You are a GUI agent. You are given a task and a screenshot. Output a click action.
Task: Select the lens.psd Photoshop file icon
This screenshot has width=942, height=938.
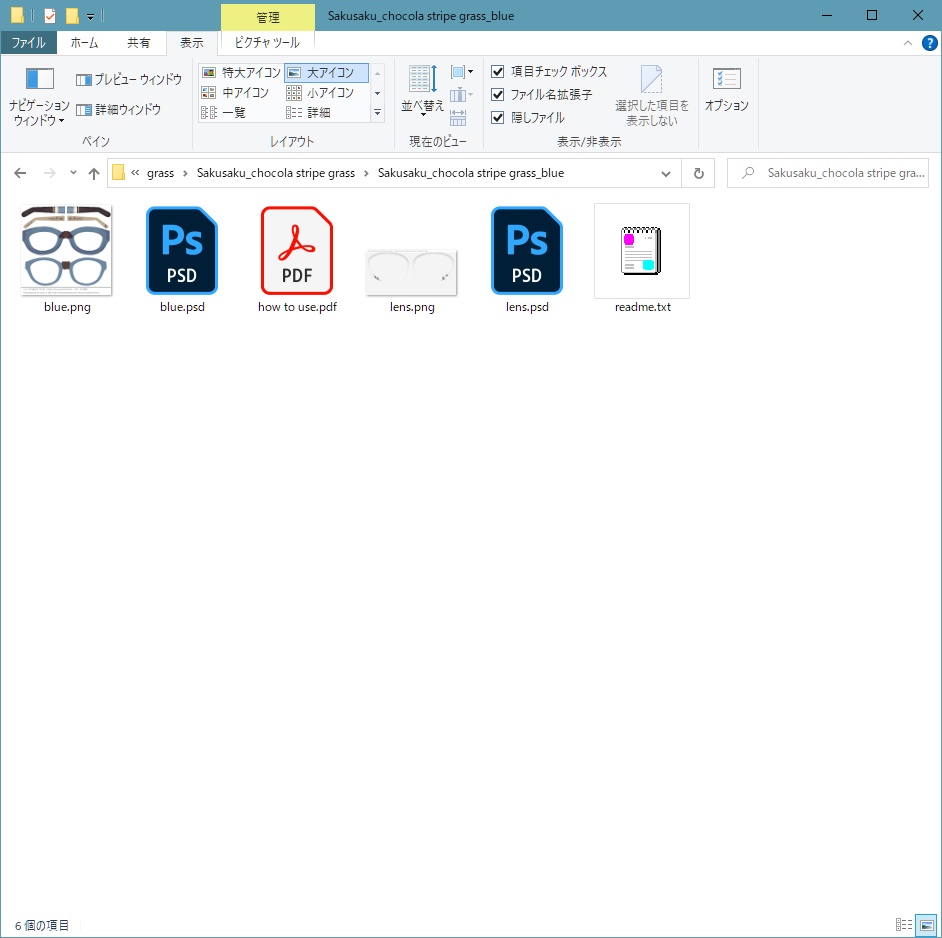(527, 250)
